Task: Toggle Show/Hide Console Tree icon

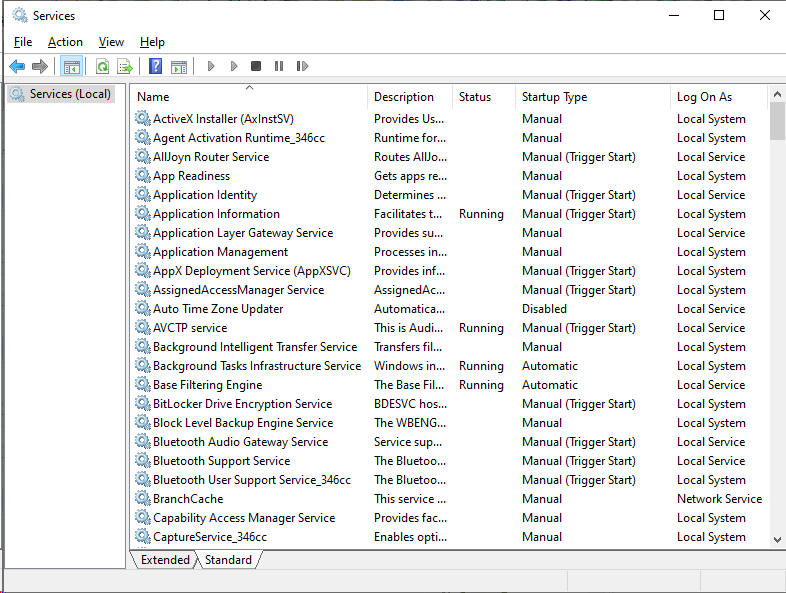Action: (x=72, y=66)
